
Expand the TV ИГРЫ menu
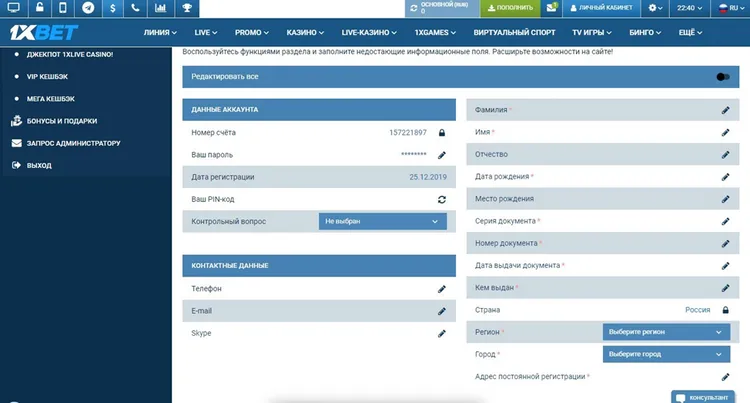(592, 33)
